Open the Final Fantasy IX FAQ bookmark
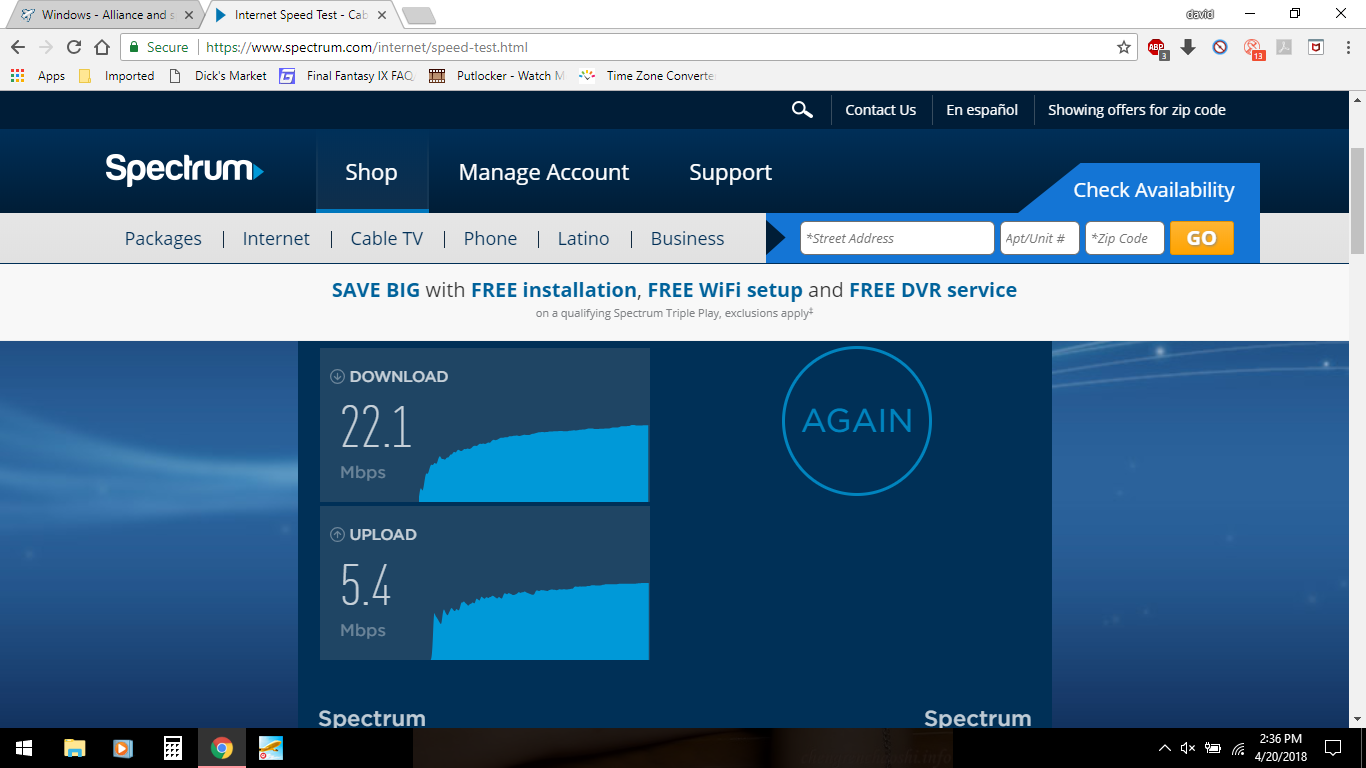Screen dimensions: 1366x768 pos(347,75)
